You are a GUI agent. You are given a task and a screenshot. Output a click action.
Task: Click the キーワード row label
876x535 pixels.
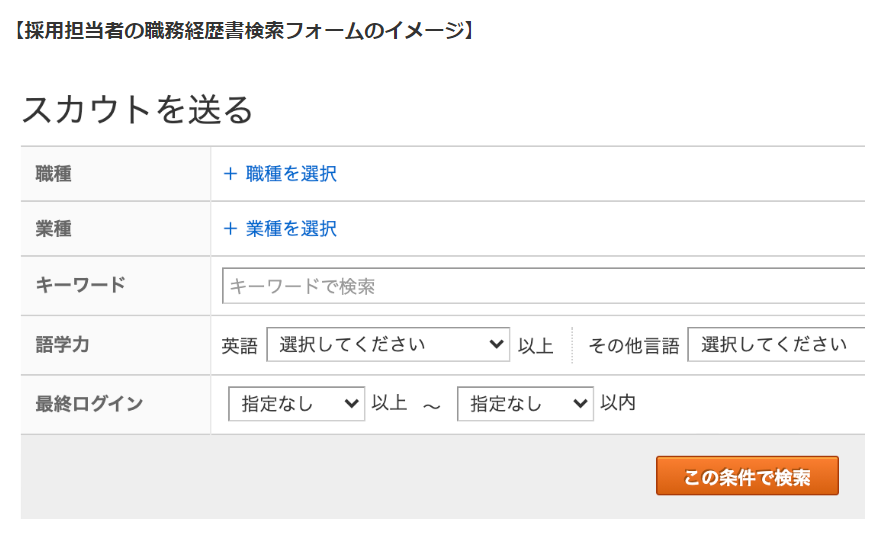pyautogui.click(x=81, y=285)
